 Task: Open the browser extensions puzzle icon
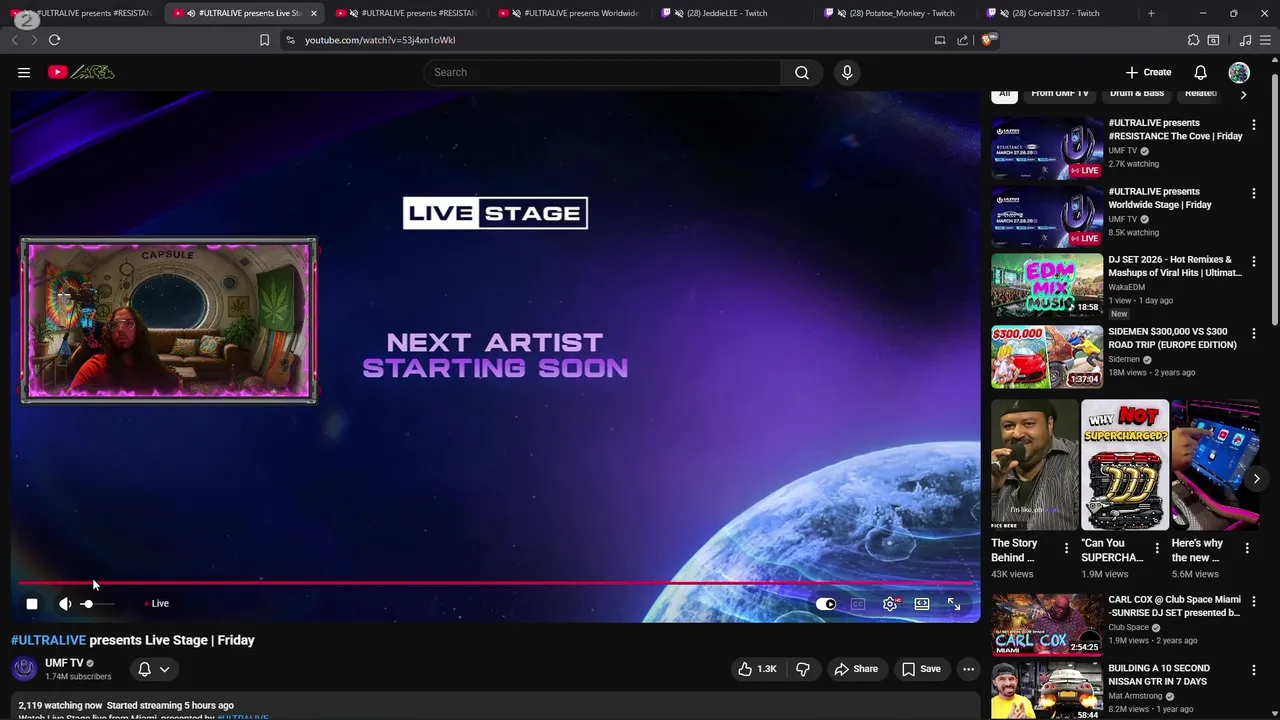(x=1193, y=40)
